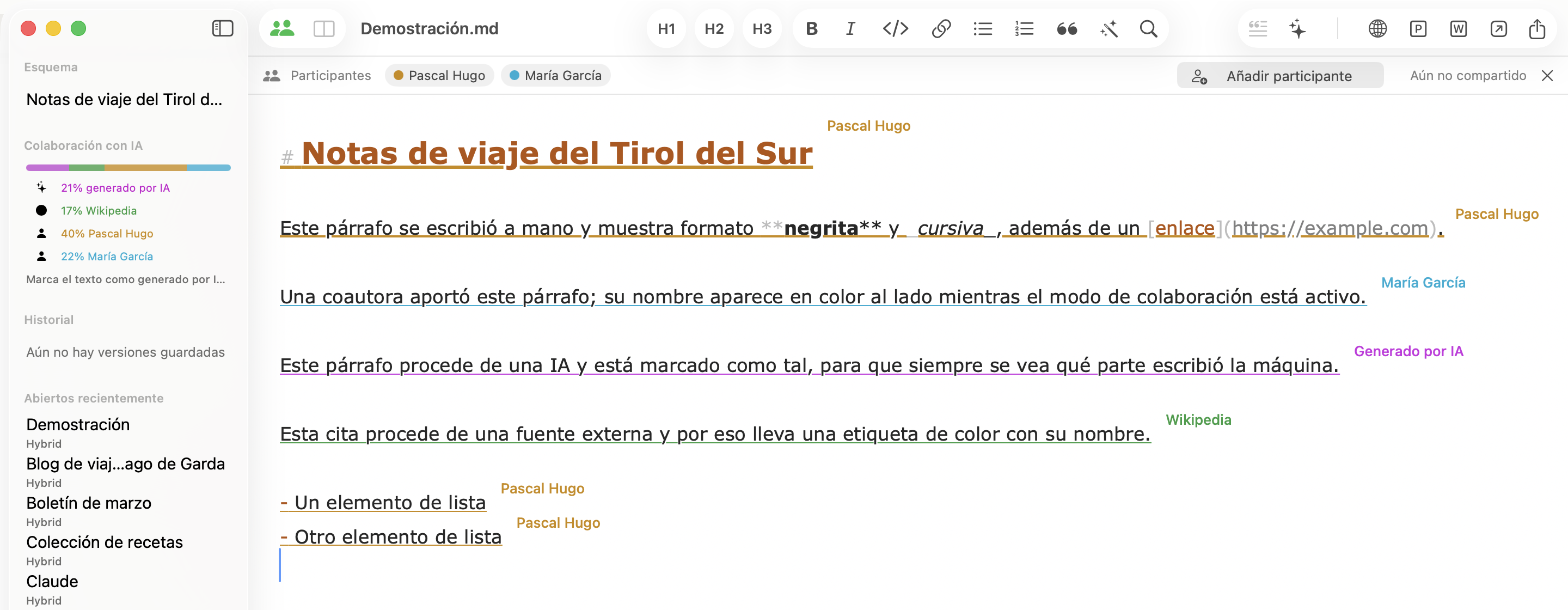Click the AI sparkle icon in toolbar
Viewport: 1568px width, 610px height.
tap(1297, 29)
